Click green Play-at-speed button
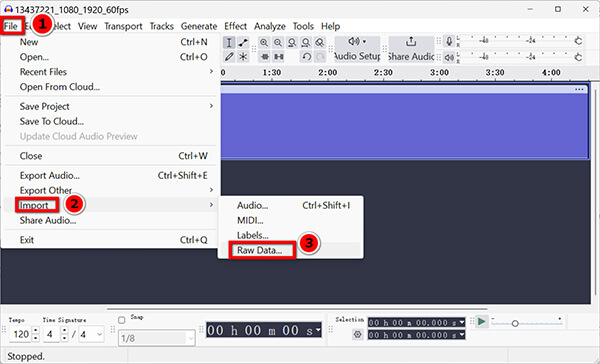This screenshot has height=364, width=600. coord(482,322)
